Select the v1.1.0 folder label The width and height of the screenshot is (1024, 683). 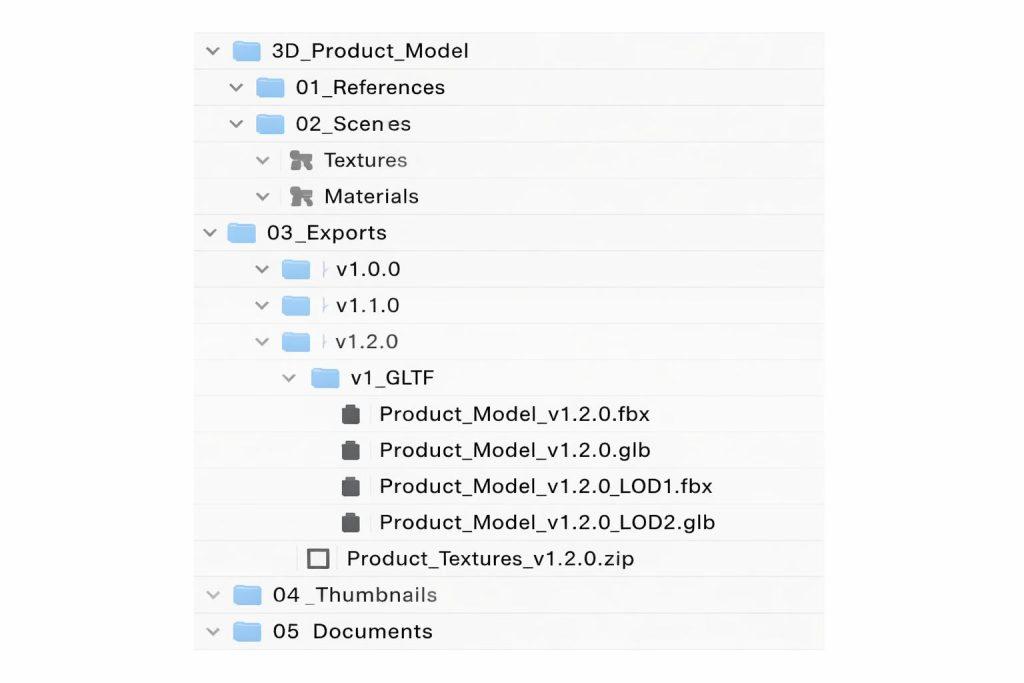pyautogui.click(x=368, y=305)
